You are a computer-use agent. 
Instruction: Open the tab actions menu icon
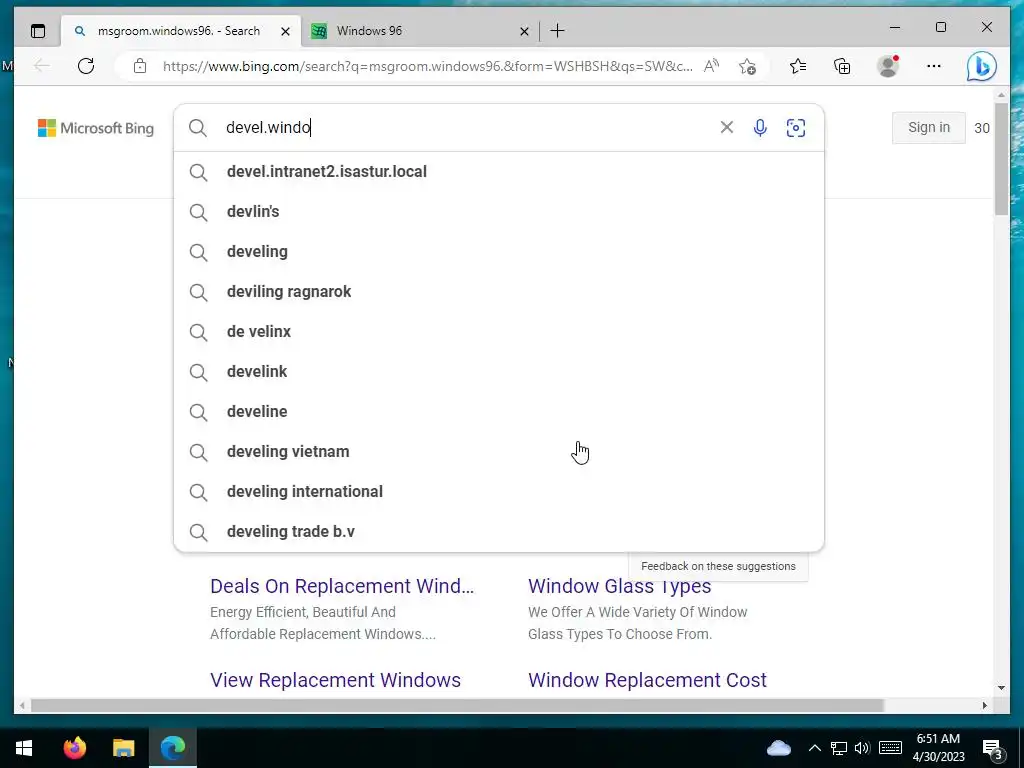[38, 31]
